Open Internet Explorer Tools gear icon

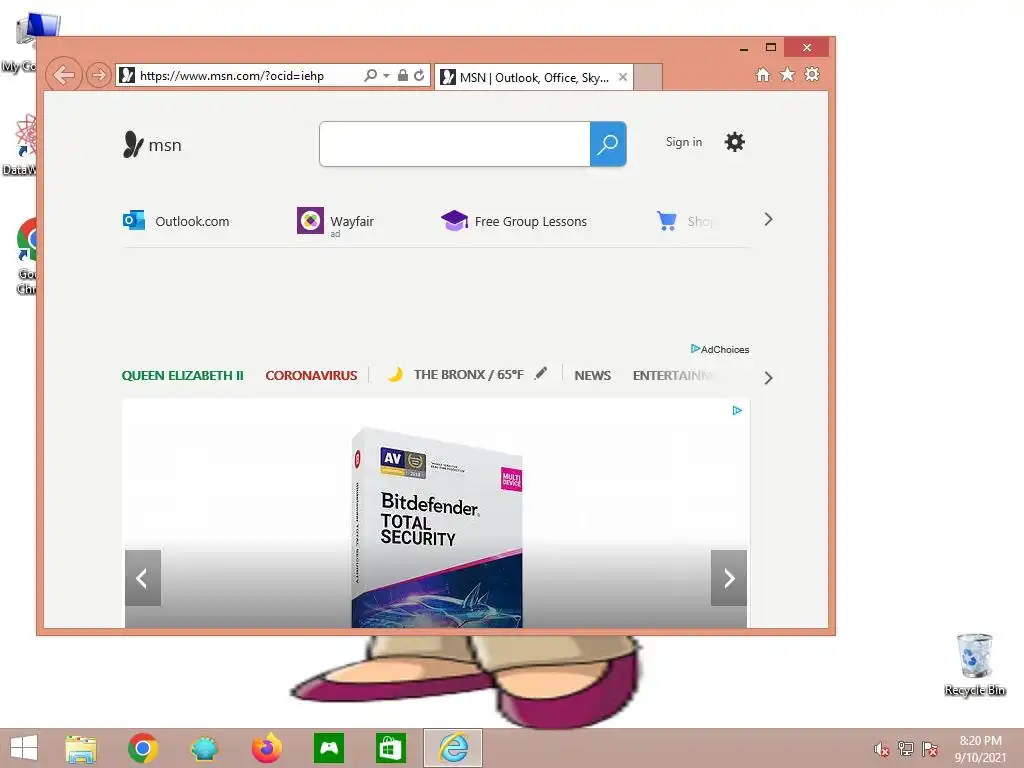(812, 74)
